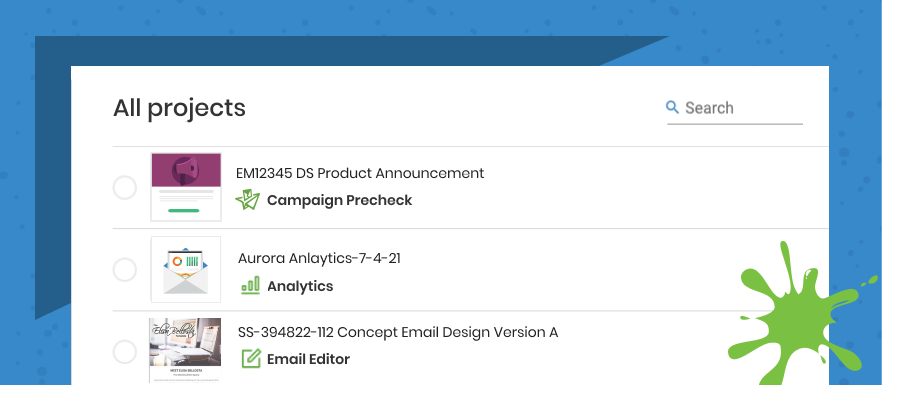Viewport: 900px width, 401px height.
Task: Open the envelope chart thumbnail for Aurora
Action: click(185, 269)
